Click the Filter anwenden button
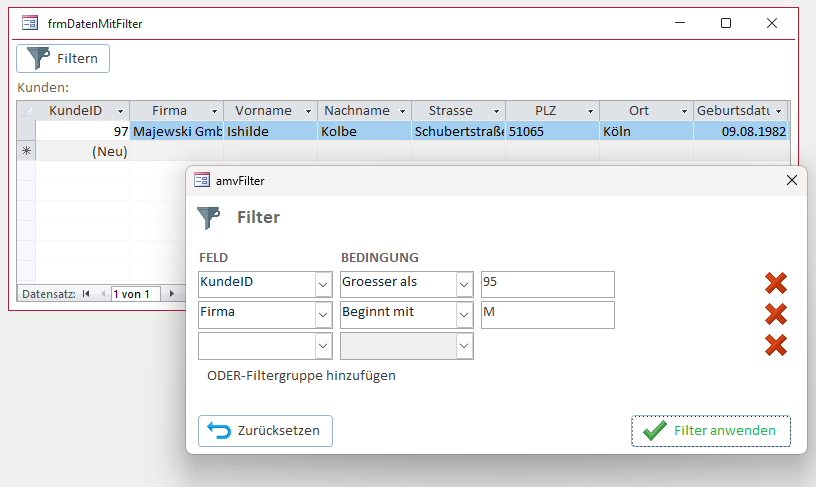The width and height of the screenshot is (816, 487). pos(711,431)
